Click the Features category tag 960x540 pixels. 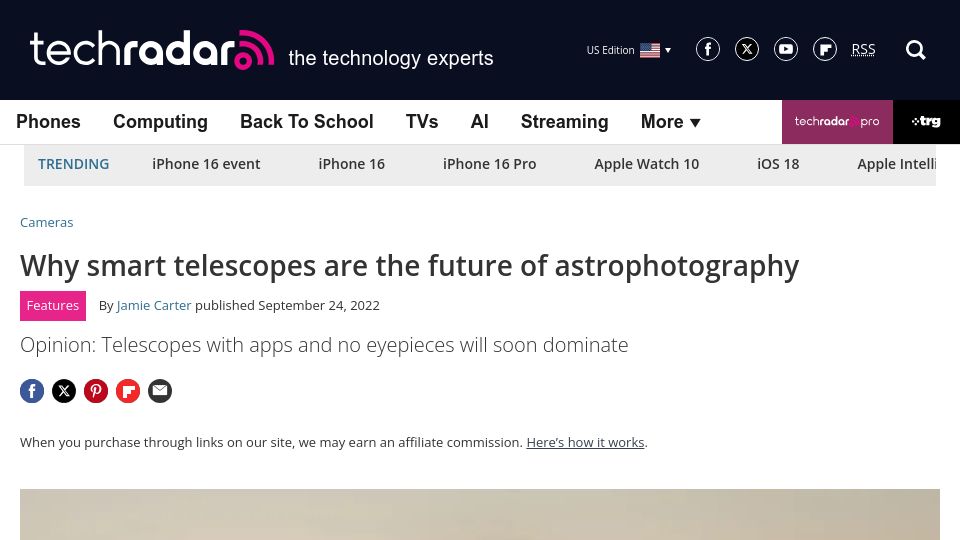click(x=53, y=306)
